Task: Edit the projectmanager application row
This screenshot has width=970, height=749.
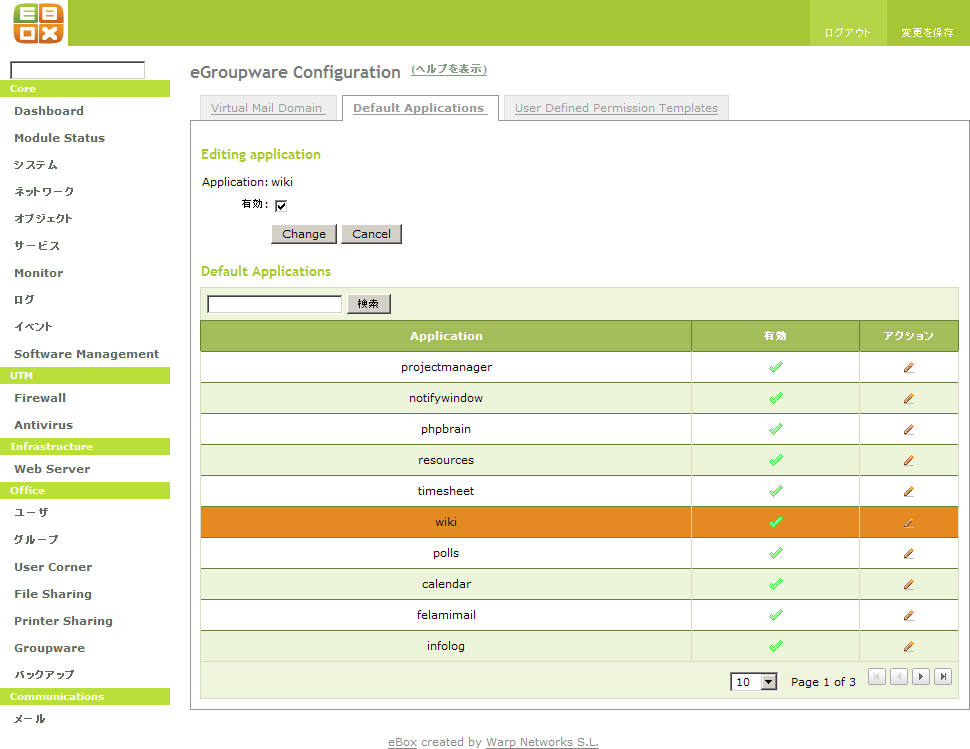Action: click(908, 367)
